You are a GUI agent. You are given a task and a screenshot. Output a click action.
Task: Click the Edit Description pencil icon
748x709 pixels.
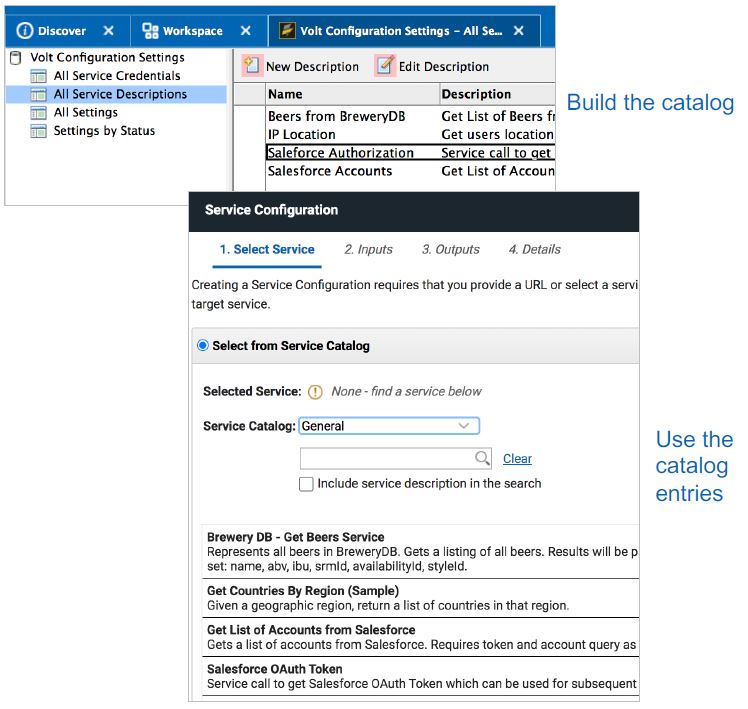tap(385, 66)
